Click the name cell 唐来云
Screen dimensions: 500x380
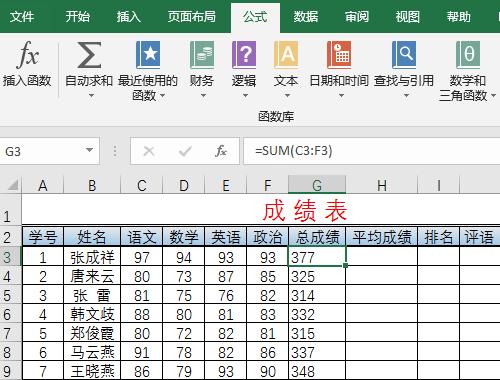pyautogui.click(x=92, y=276)
